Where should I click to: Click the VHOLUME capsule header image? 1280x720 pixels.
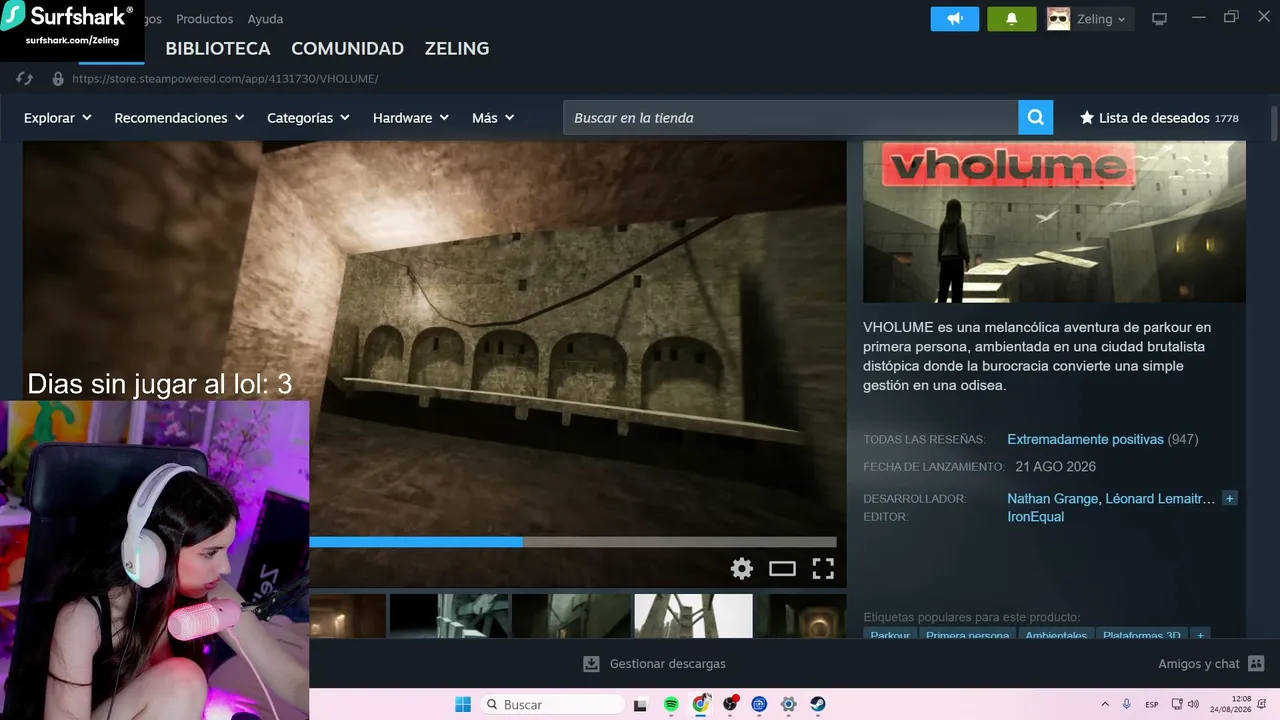[x=1054, y=221]
